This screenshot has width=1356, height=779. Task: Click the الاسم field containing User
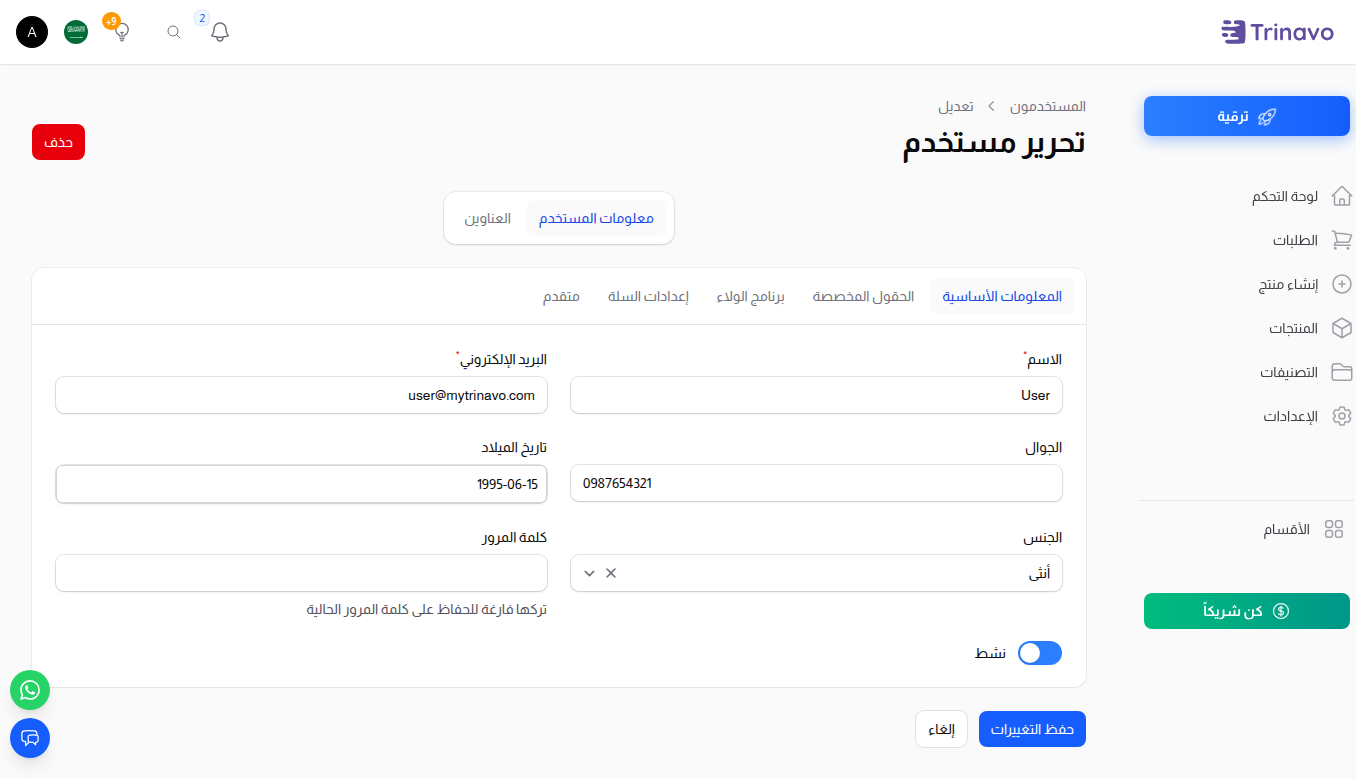[816, 395]
